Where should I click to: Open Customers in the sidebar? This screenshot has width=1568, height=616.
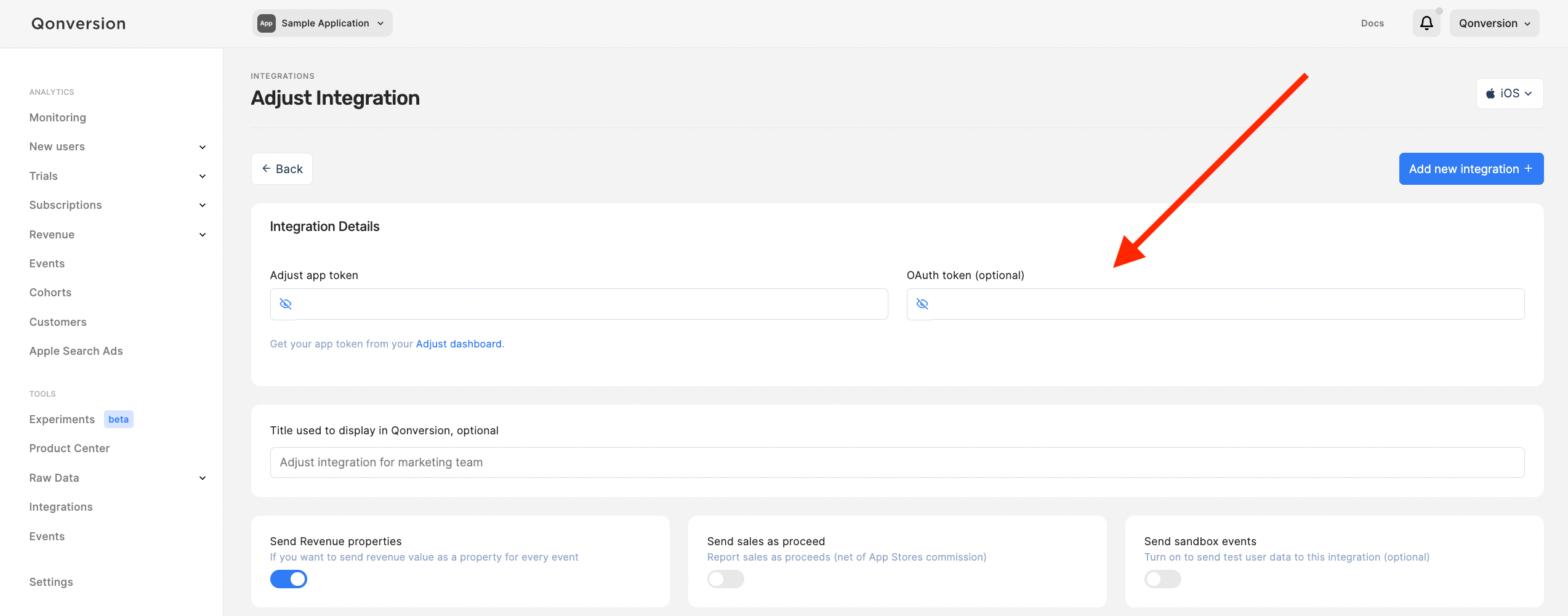click(58, 322)
